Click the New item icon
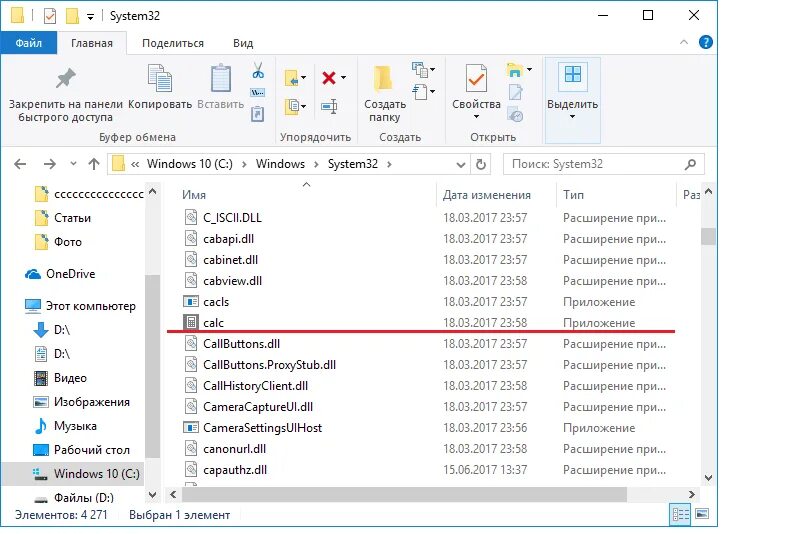This screenshot has height=534, width=800. (x=419, y=69)
